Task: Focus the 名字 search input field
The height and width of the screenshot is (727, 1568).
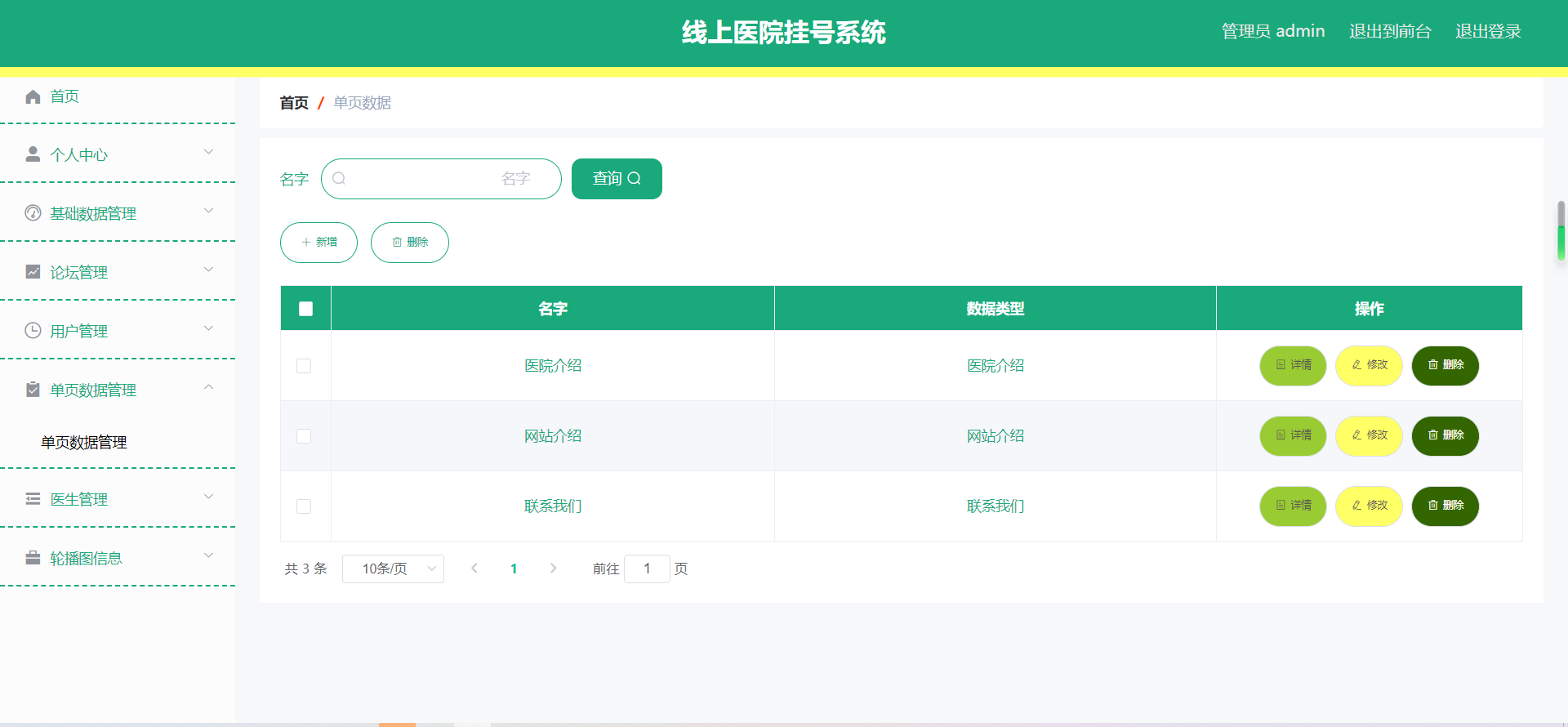Action: coord(441,179)
